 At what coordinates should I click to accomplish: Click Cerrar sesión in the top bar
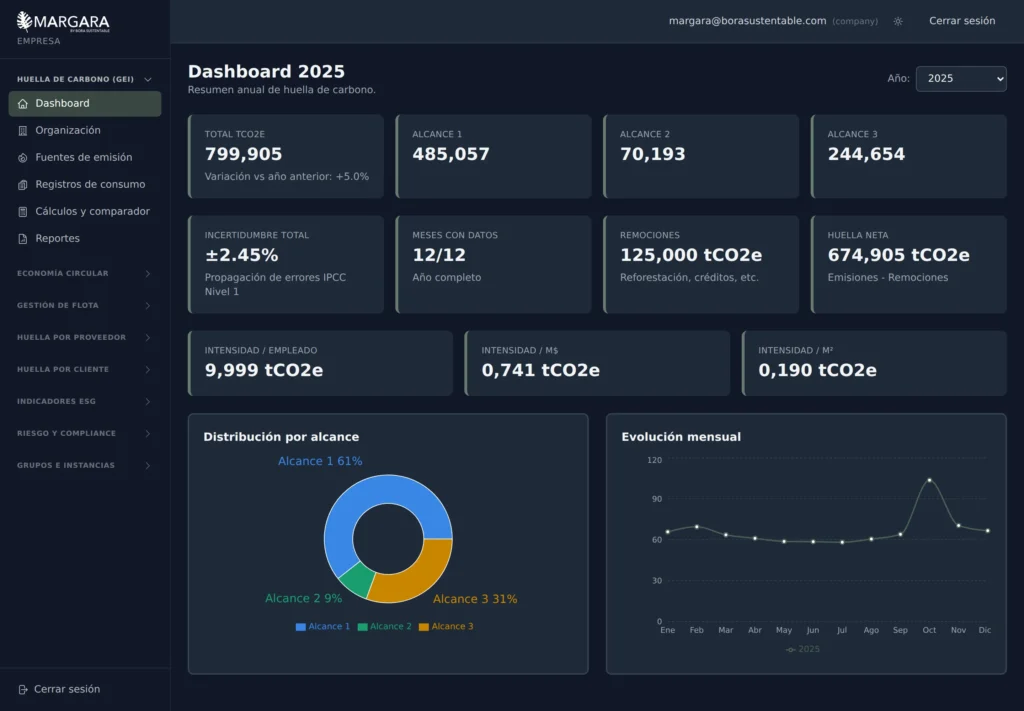[962, 21]
